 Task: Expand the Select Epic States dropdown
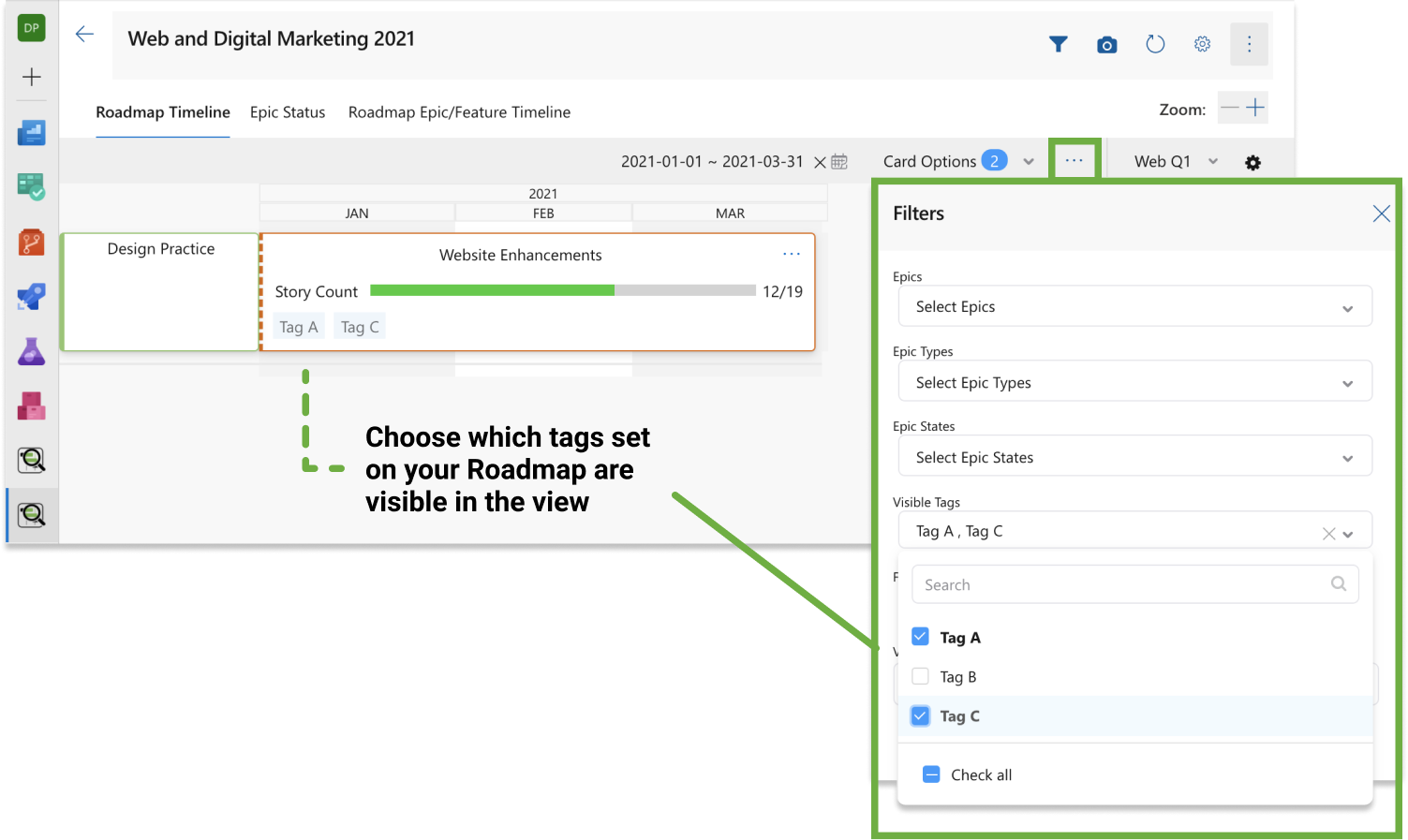pos(1134,456)
